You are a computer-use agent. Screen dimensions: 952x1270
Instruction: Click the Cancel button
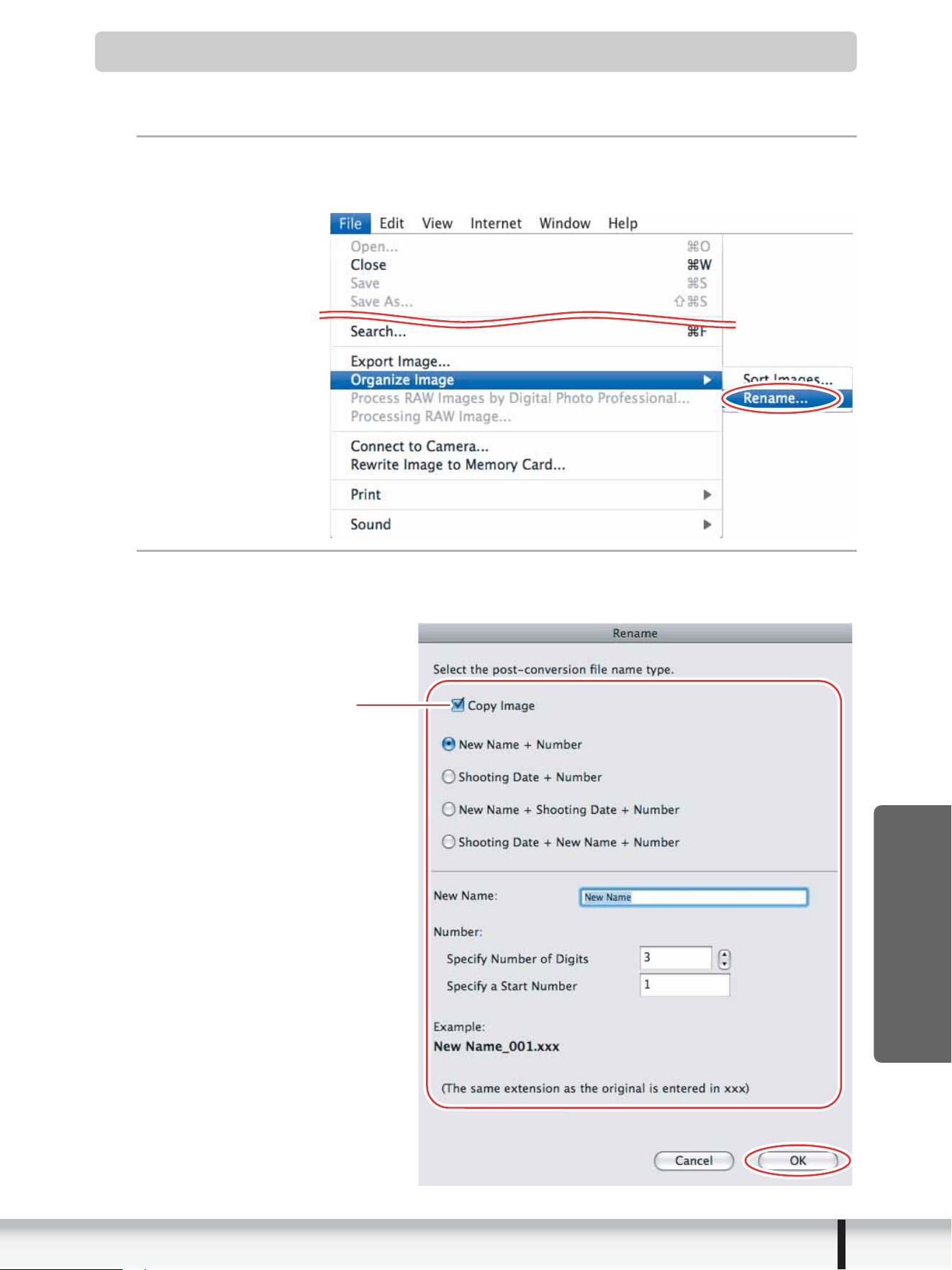coord(694,1161)
